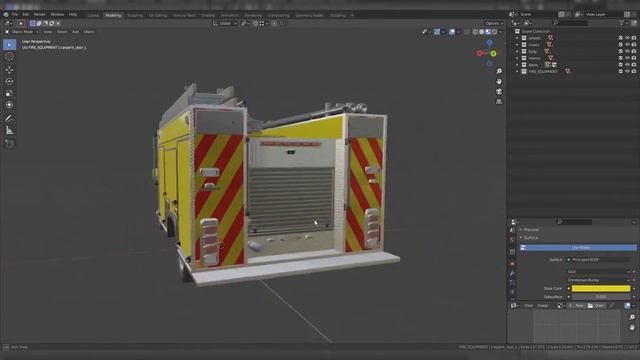The height and width of the screenshot is (360, 640).
Task: Switch perspective/orthographic grid icon in viewport
Action: point(499,101)
